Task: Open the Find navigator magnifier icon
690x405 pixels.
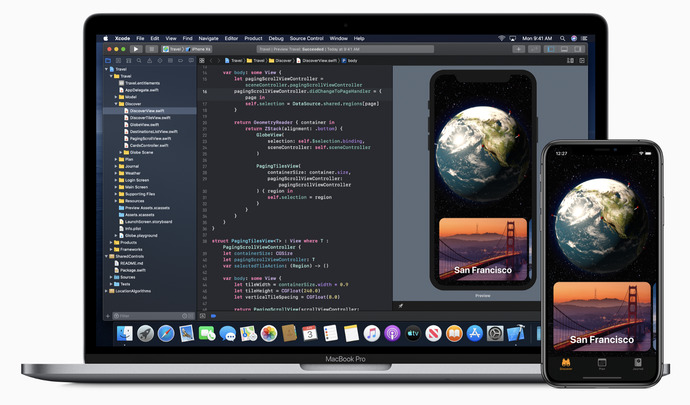Action: coord(139,61)
